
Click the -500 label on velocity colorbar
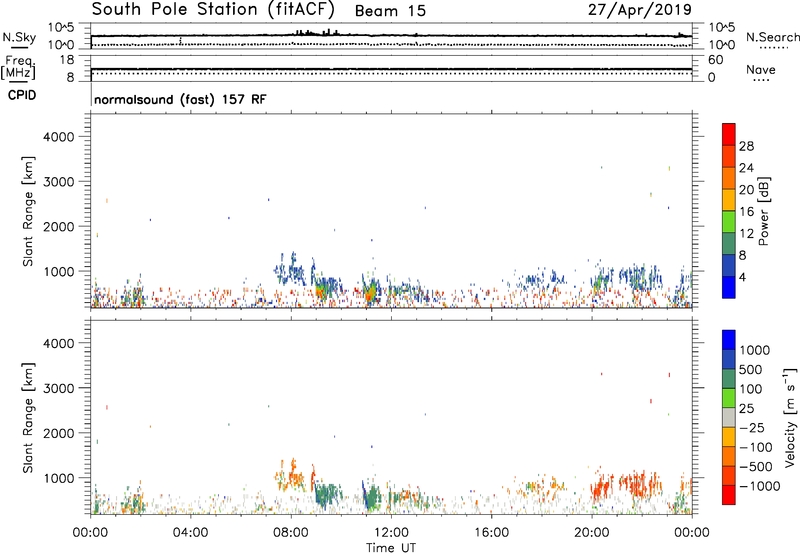coord(756,467)
